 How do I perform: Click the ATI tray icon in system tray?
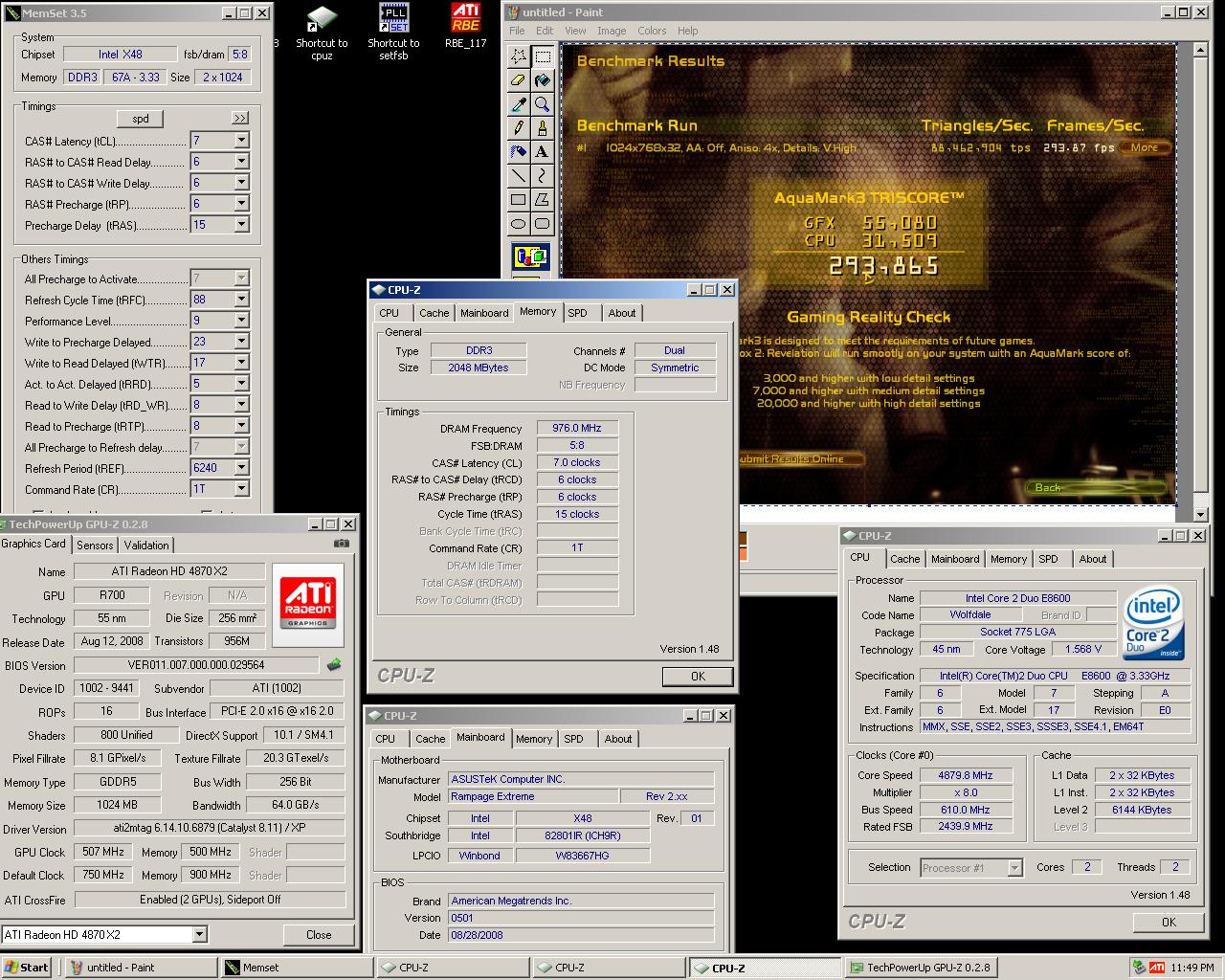[1157, 968]
